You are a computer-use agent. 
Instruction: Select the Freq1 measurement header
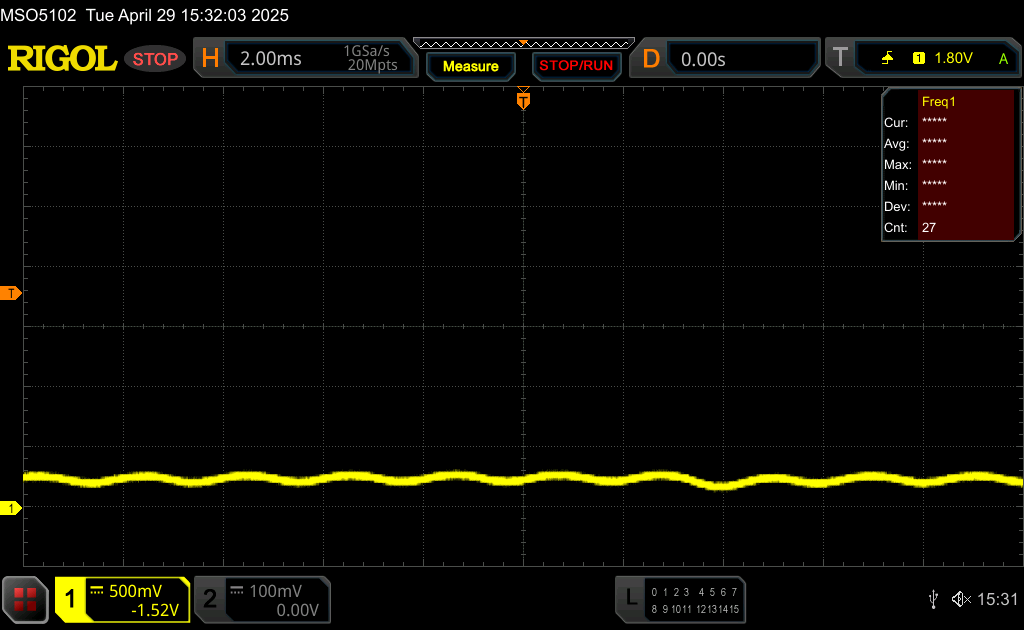(938, 102)
